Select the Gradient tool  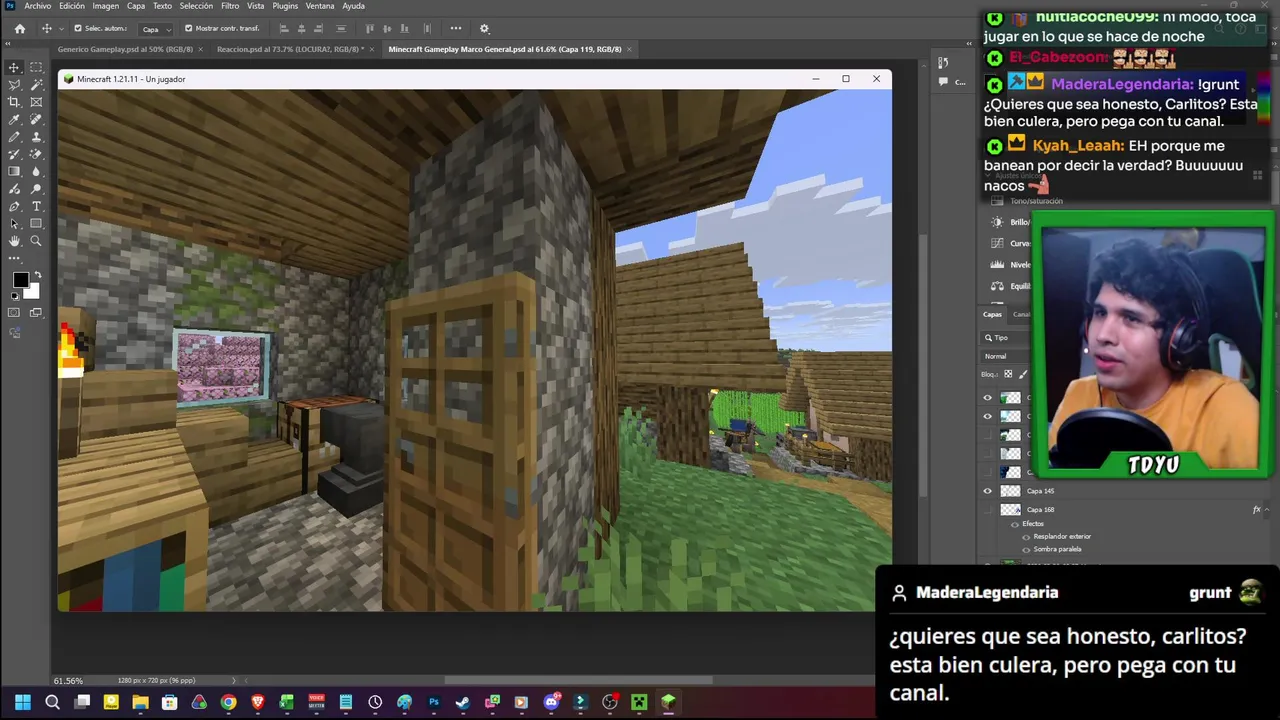point(14,171)
